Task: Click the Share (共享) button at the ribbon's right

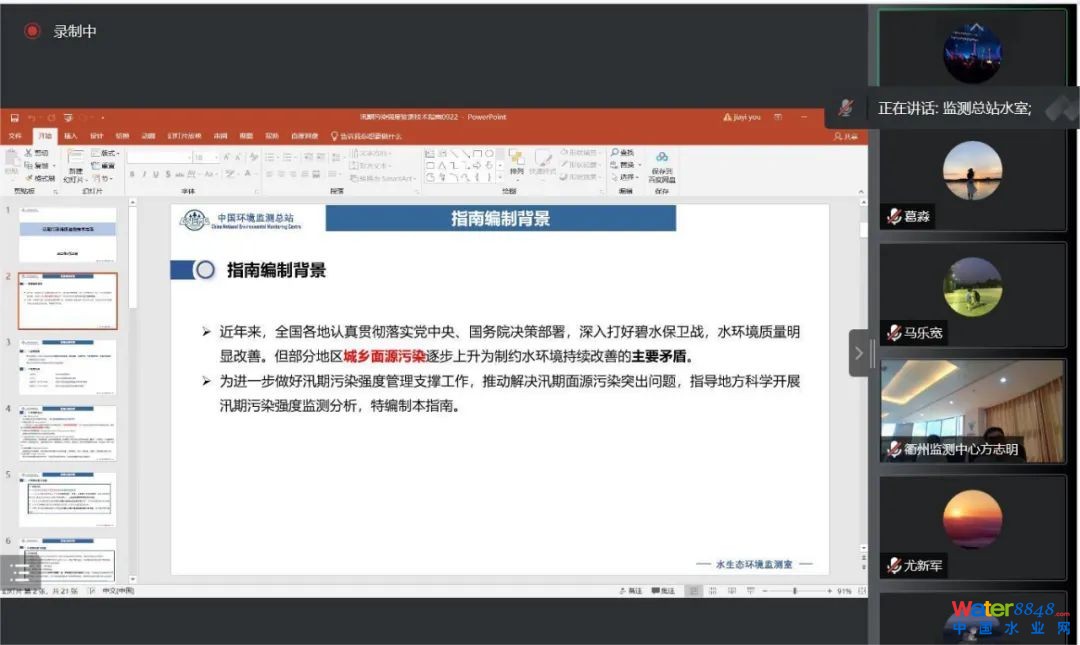Action: (847, 136)
